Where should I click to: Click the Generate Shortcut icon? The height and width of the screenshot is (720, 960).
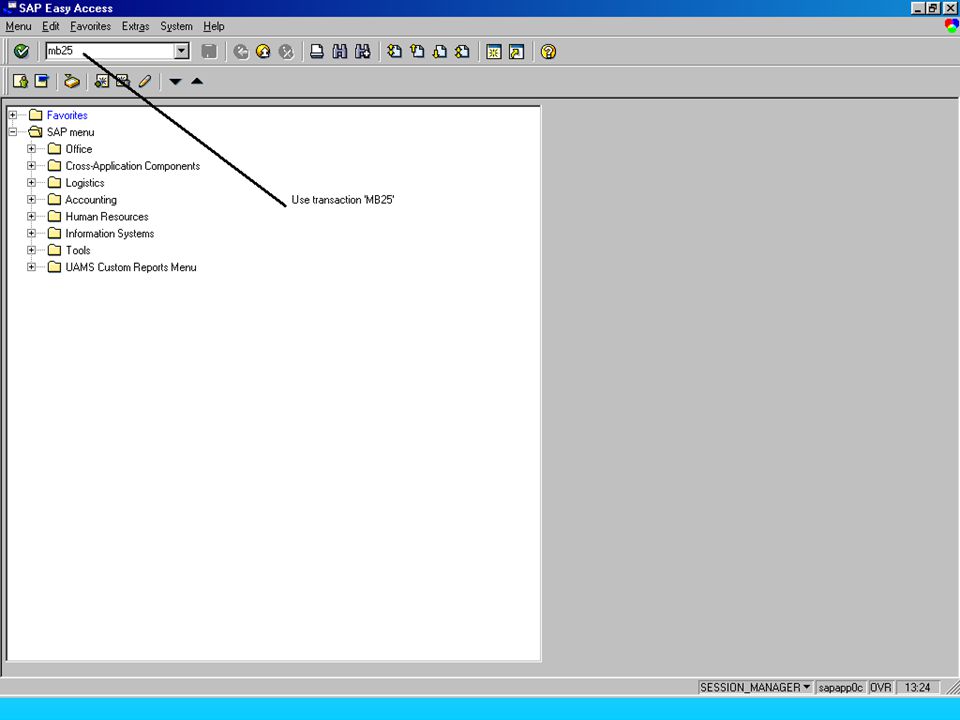tap(517, 51)
